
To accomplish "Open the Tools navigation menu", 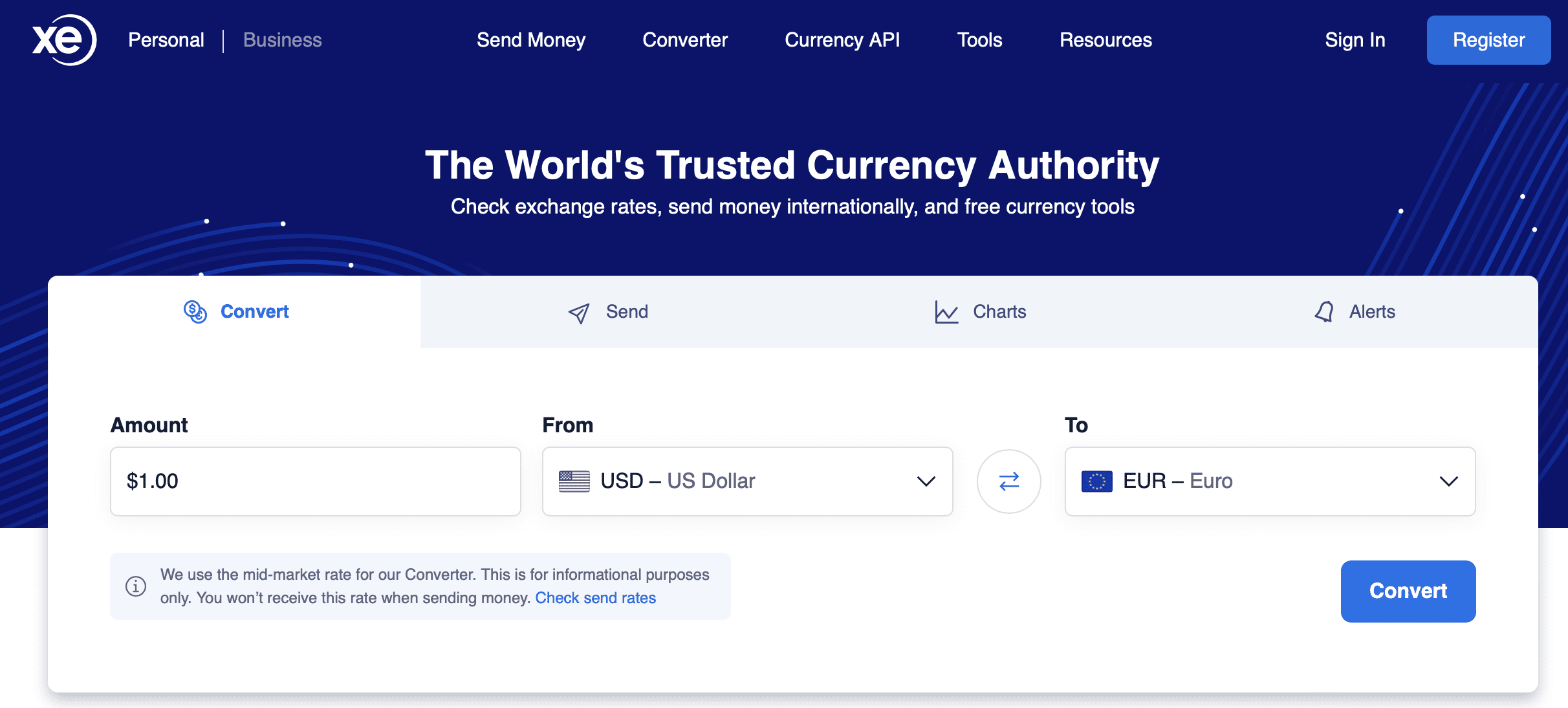I will pyautogui.click(x=980, y=40).
